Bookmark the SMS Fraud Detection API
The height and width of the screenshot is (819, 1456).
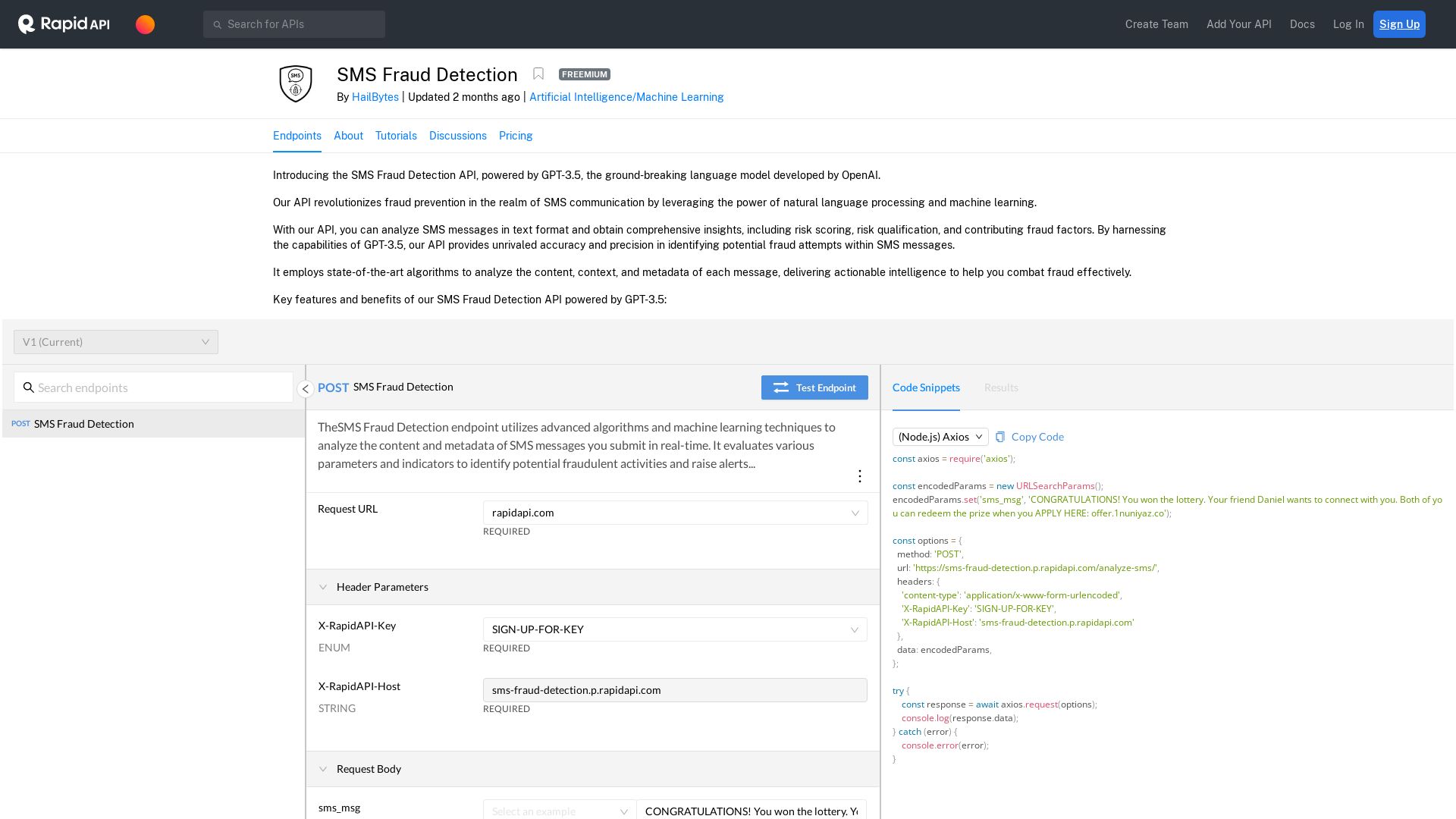(x=538, y=74)
